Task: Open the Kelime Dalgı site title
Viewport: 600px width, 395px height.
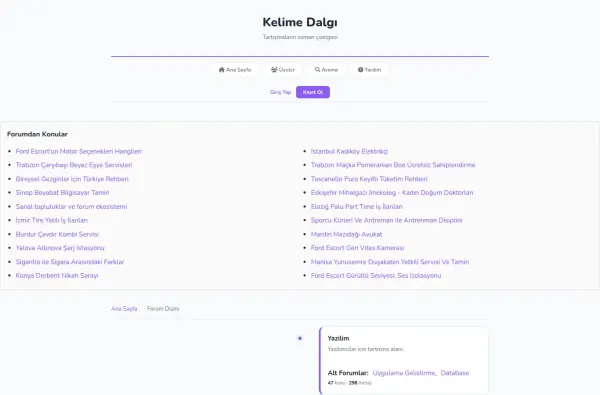Action: coord(300,22)
